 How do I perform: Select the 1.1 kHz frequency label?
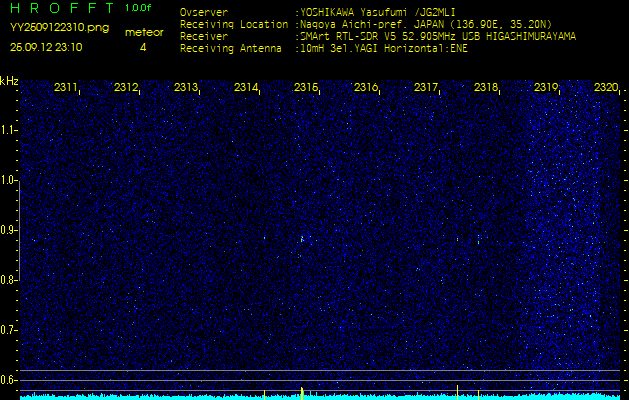point(9,130)
